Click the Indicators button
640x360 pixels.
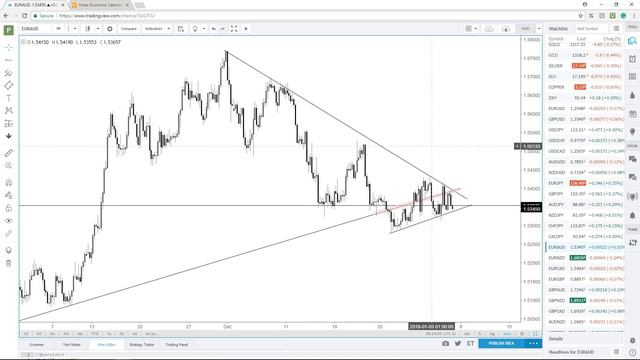(153, 29)
